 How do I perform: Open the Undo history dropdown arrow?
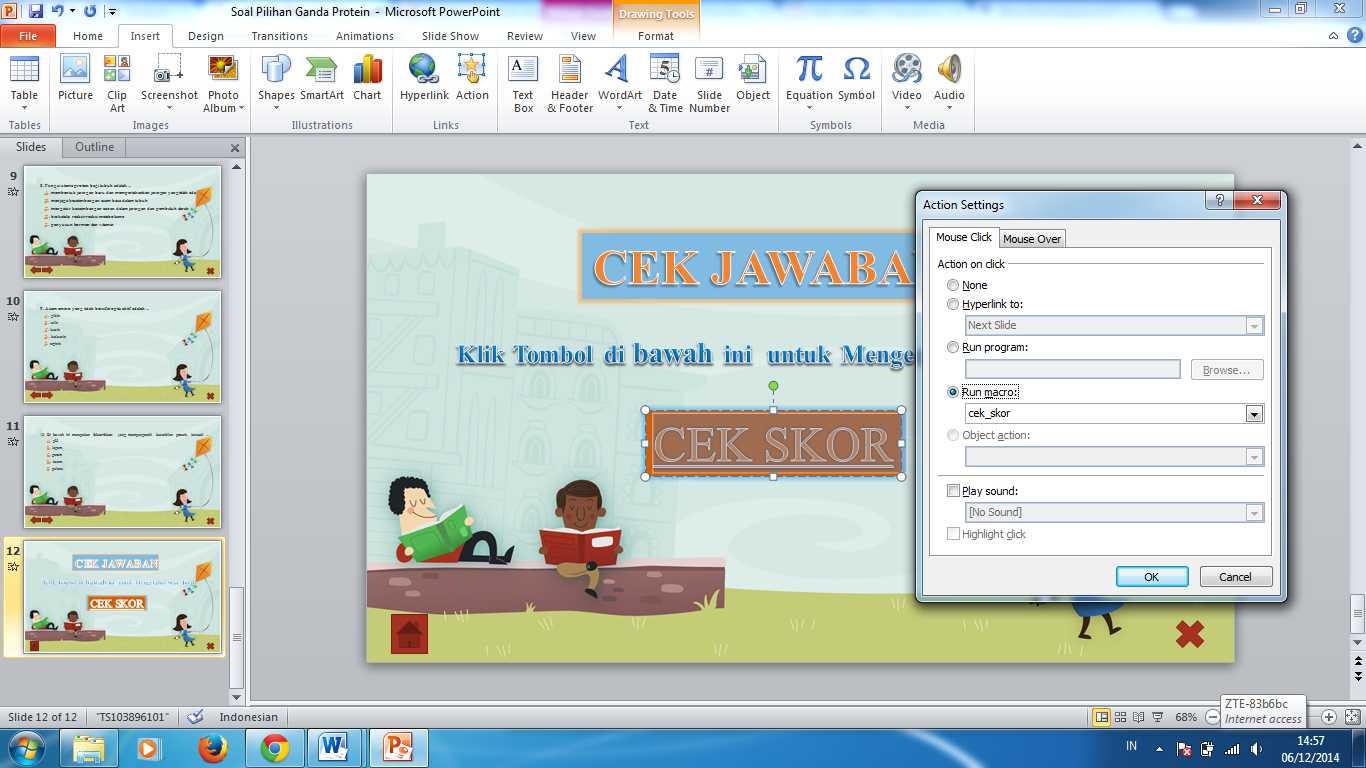click(73, 11)
